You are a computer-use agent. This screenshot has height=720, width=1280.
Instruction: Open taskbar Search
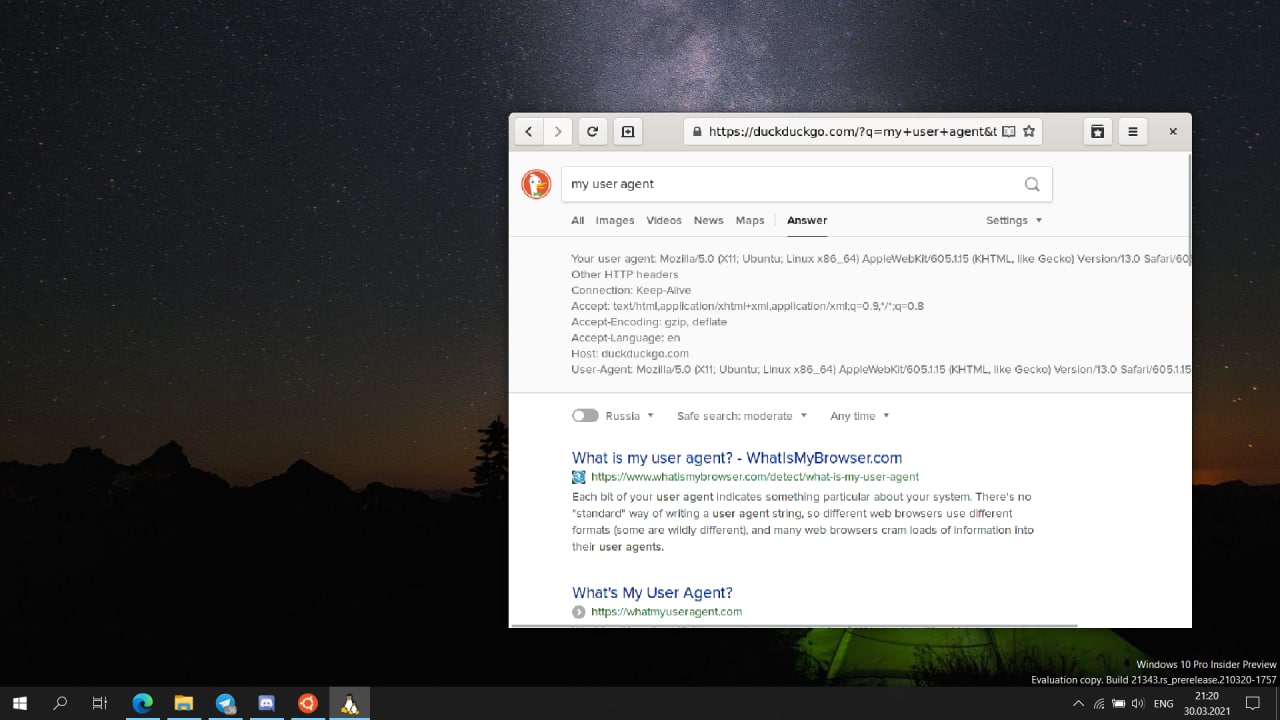pyautogui.click(x=60, y=703)
